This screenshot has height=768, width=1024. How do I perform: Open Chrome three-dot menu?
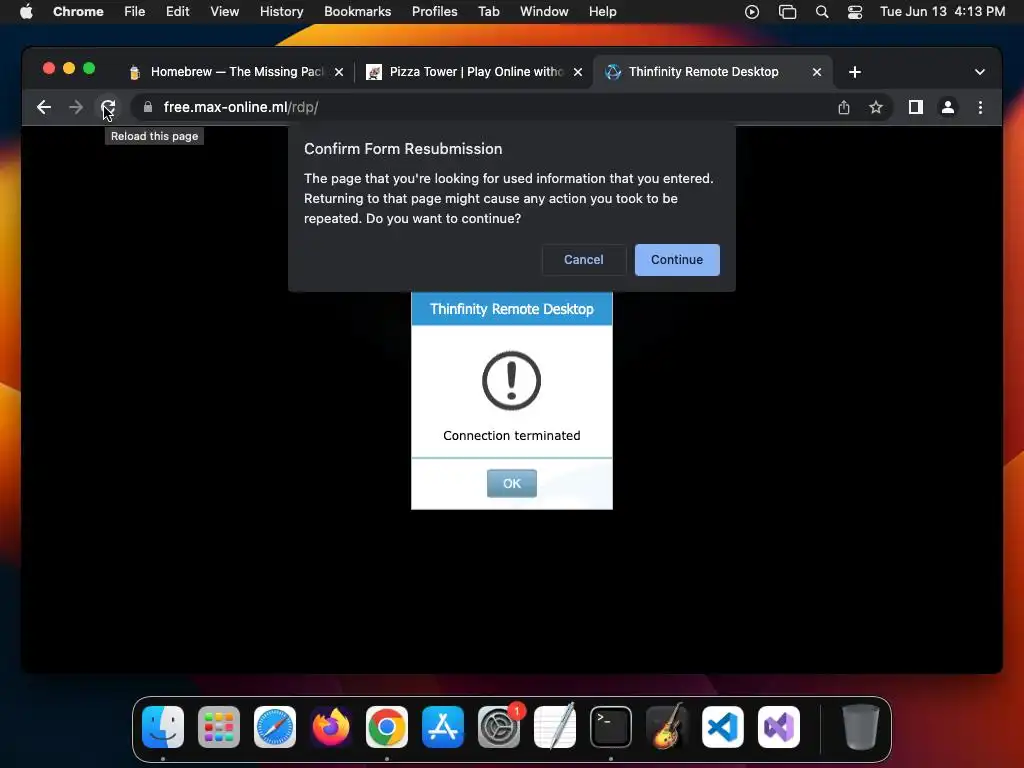[x=980, y=107]
